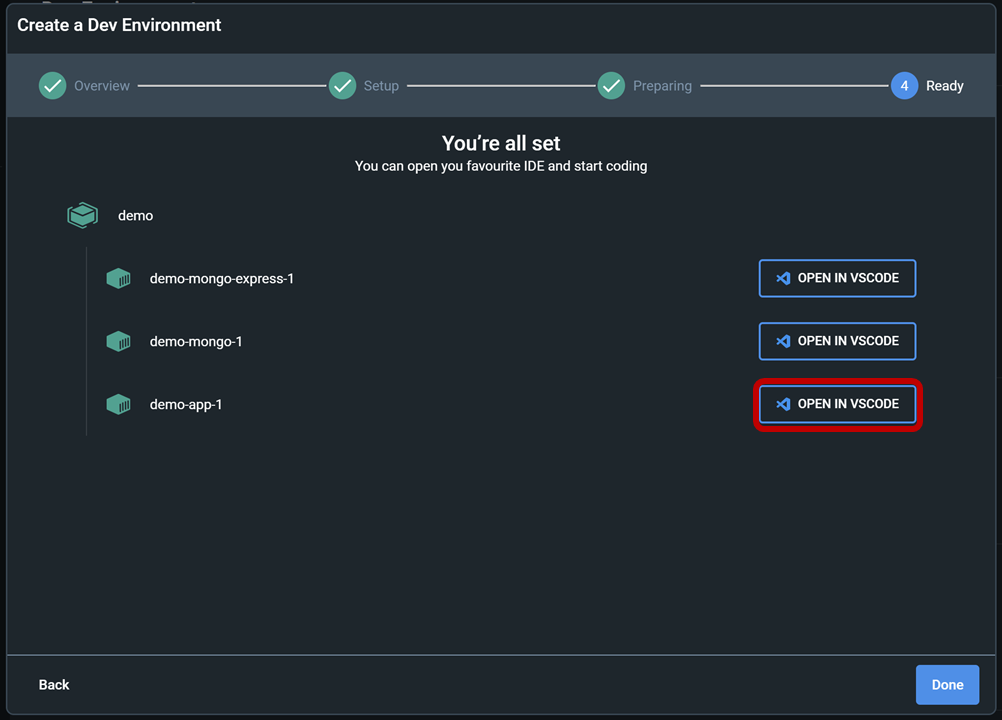Go Back to previous step
1002x720 pixels.
point(54,685)
